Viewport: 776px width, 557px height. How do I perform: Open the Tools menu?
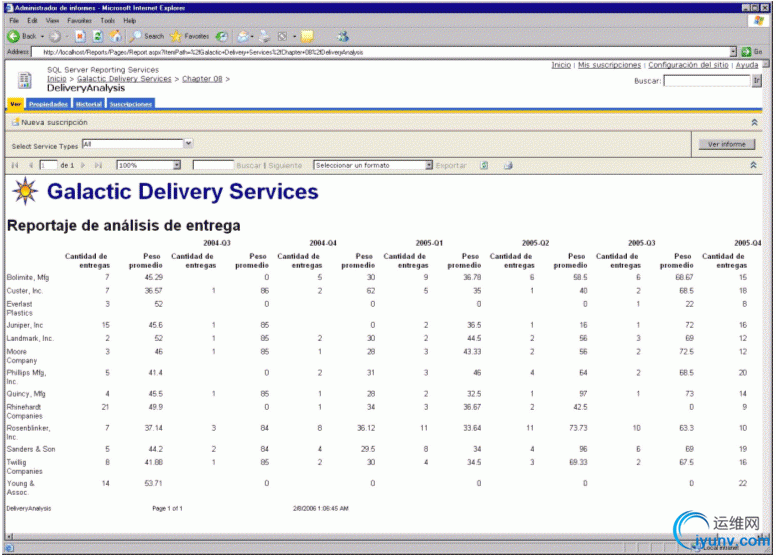[107, 21]
